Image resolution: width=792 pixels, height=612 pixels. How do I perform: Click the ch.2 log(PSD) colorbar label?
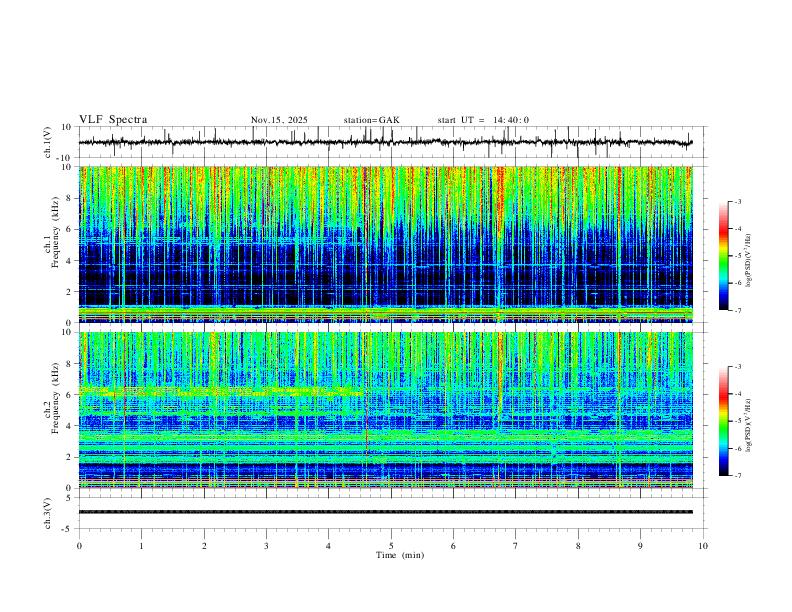point(748,425)
